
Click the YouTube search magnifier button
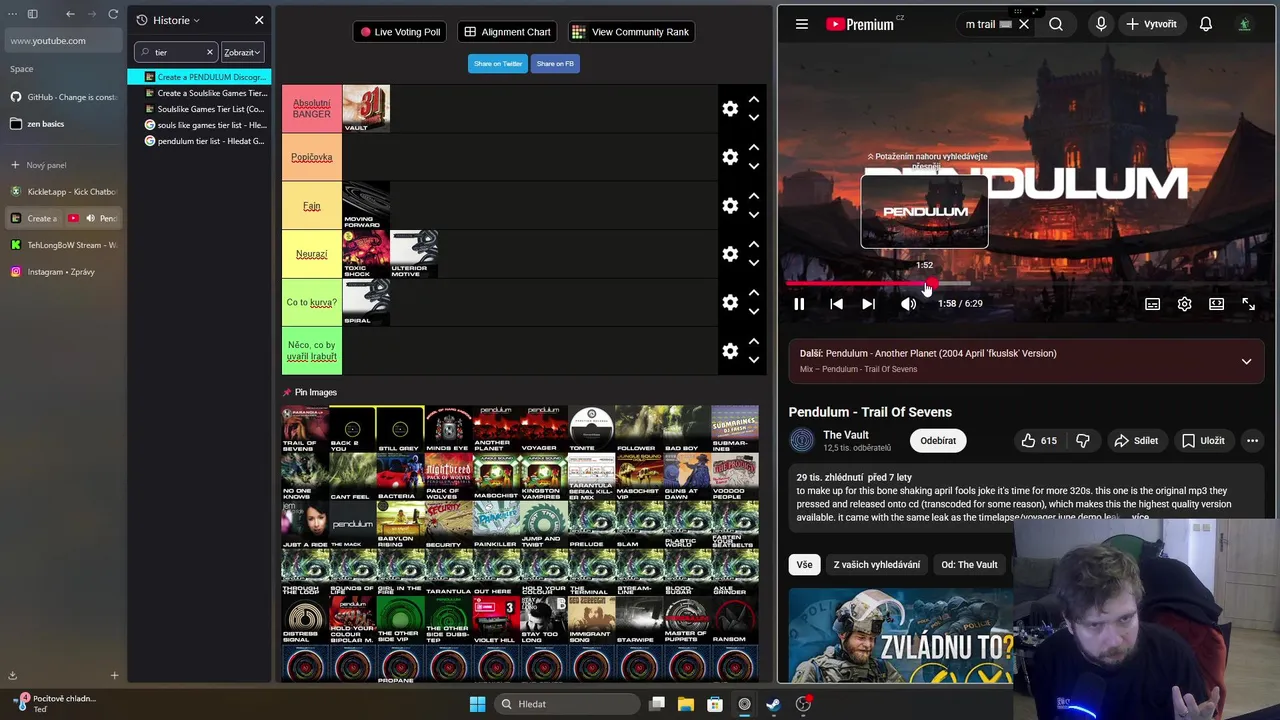(1056, 24)
